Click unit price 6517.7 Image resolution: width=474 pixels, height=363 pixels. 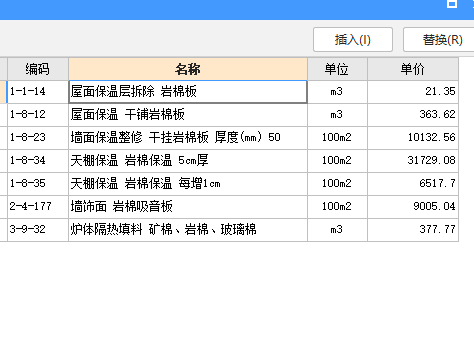(413, 184)
